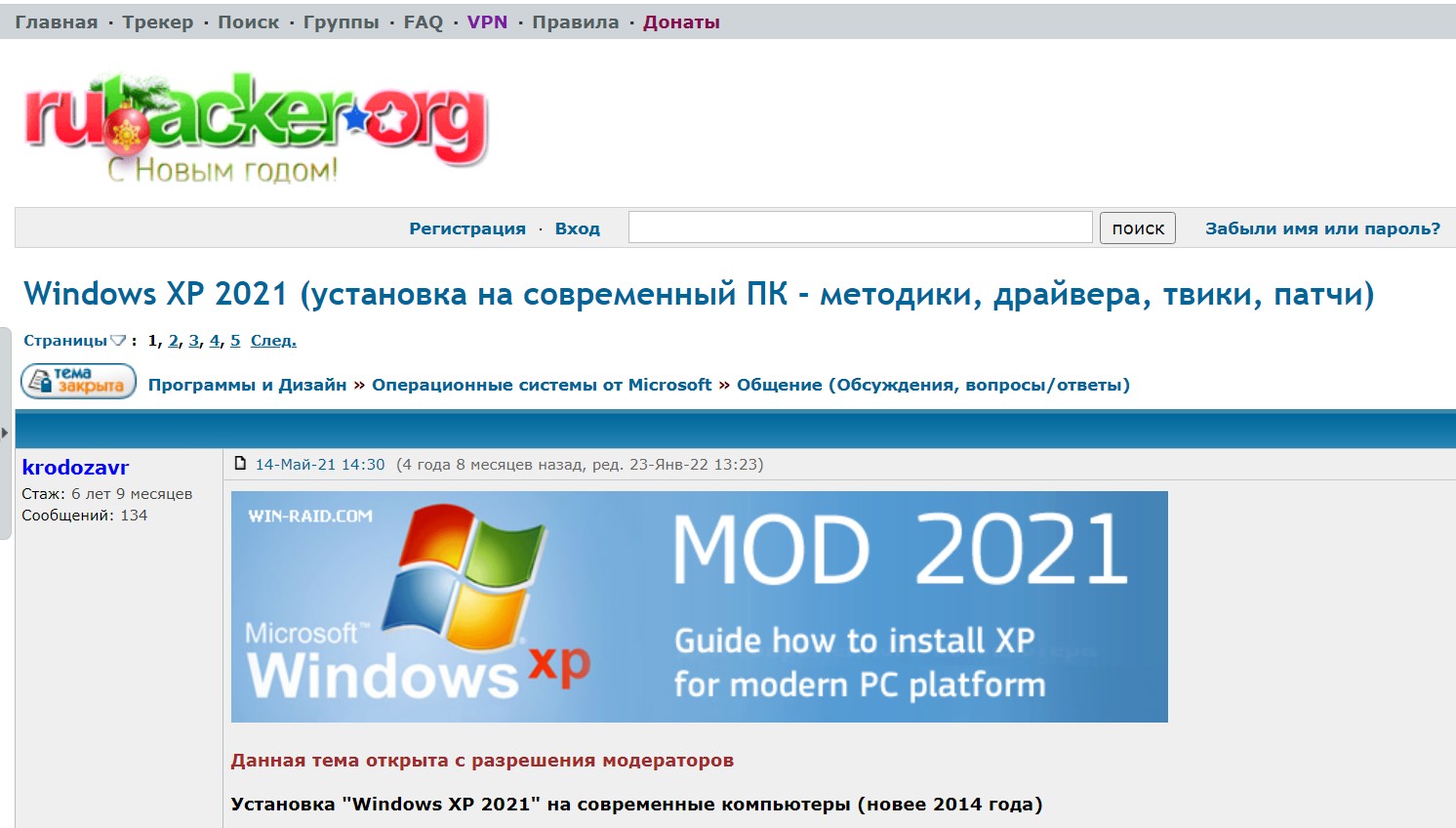Image resolution: width=1456 pixels, height=828 pixels.
Task: Click the rutracker.org logo
Action: pos(256,127)
